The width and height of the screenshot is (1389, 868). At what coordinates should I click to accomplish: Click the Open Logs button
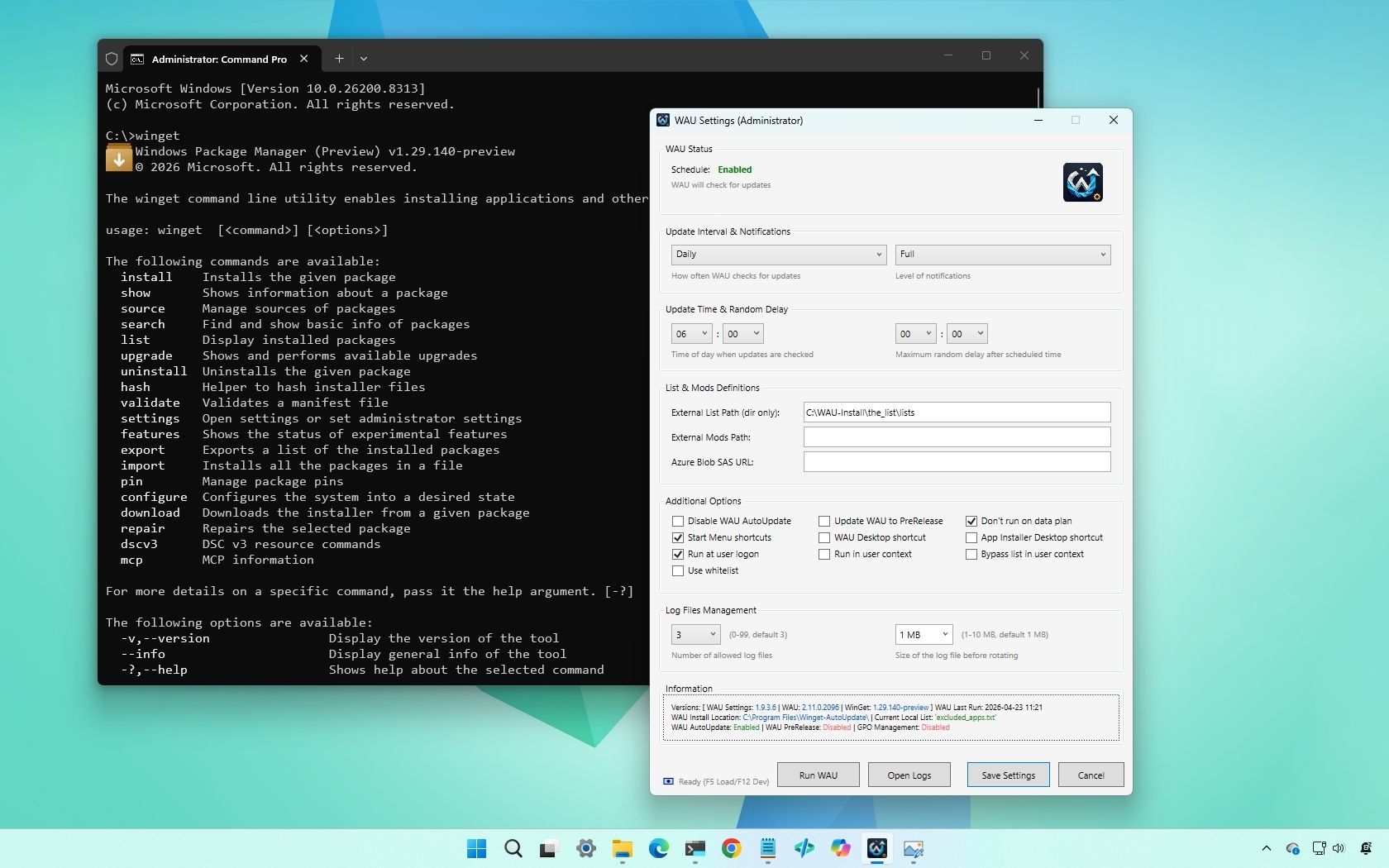[x=909, y=775]
